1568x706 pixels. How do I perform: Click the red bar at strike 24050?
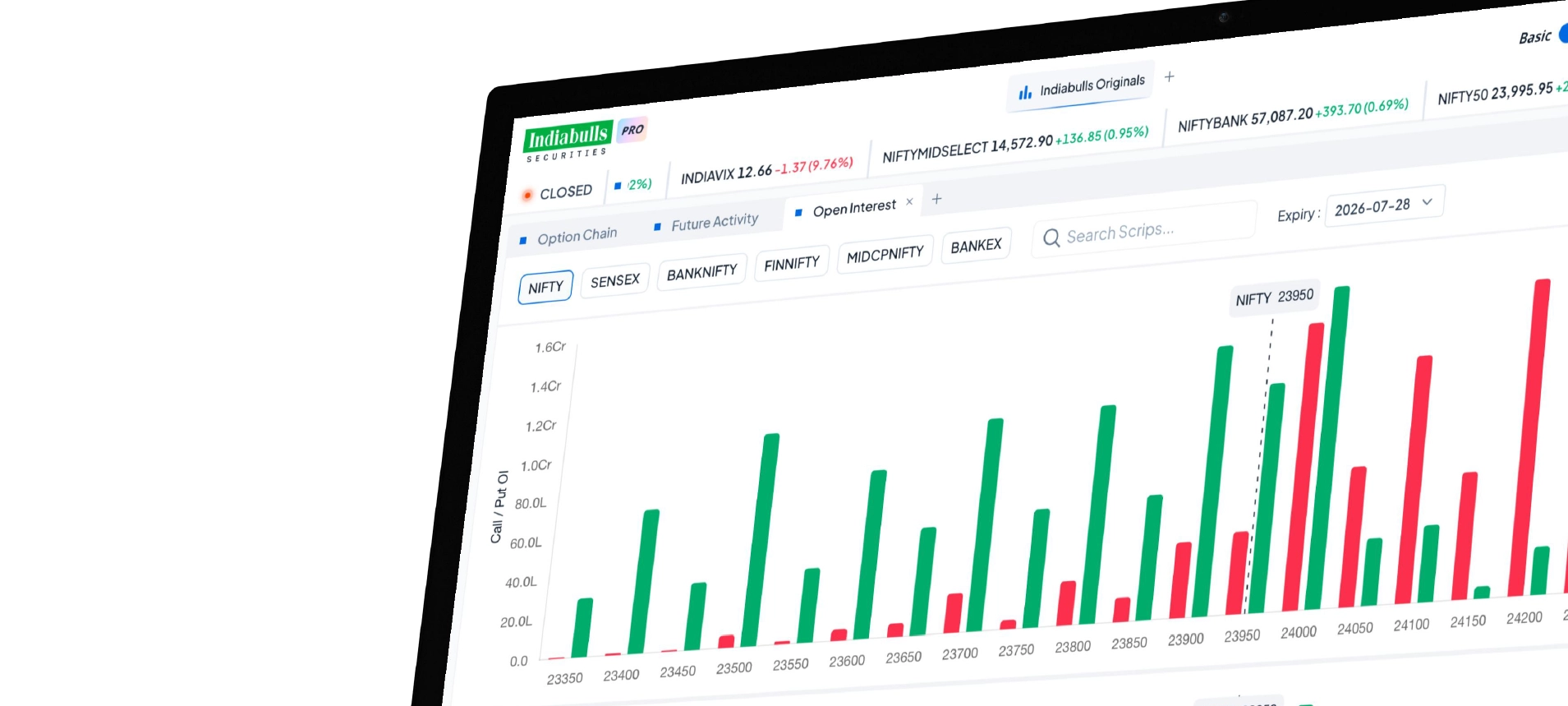tap(1352, 537)
